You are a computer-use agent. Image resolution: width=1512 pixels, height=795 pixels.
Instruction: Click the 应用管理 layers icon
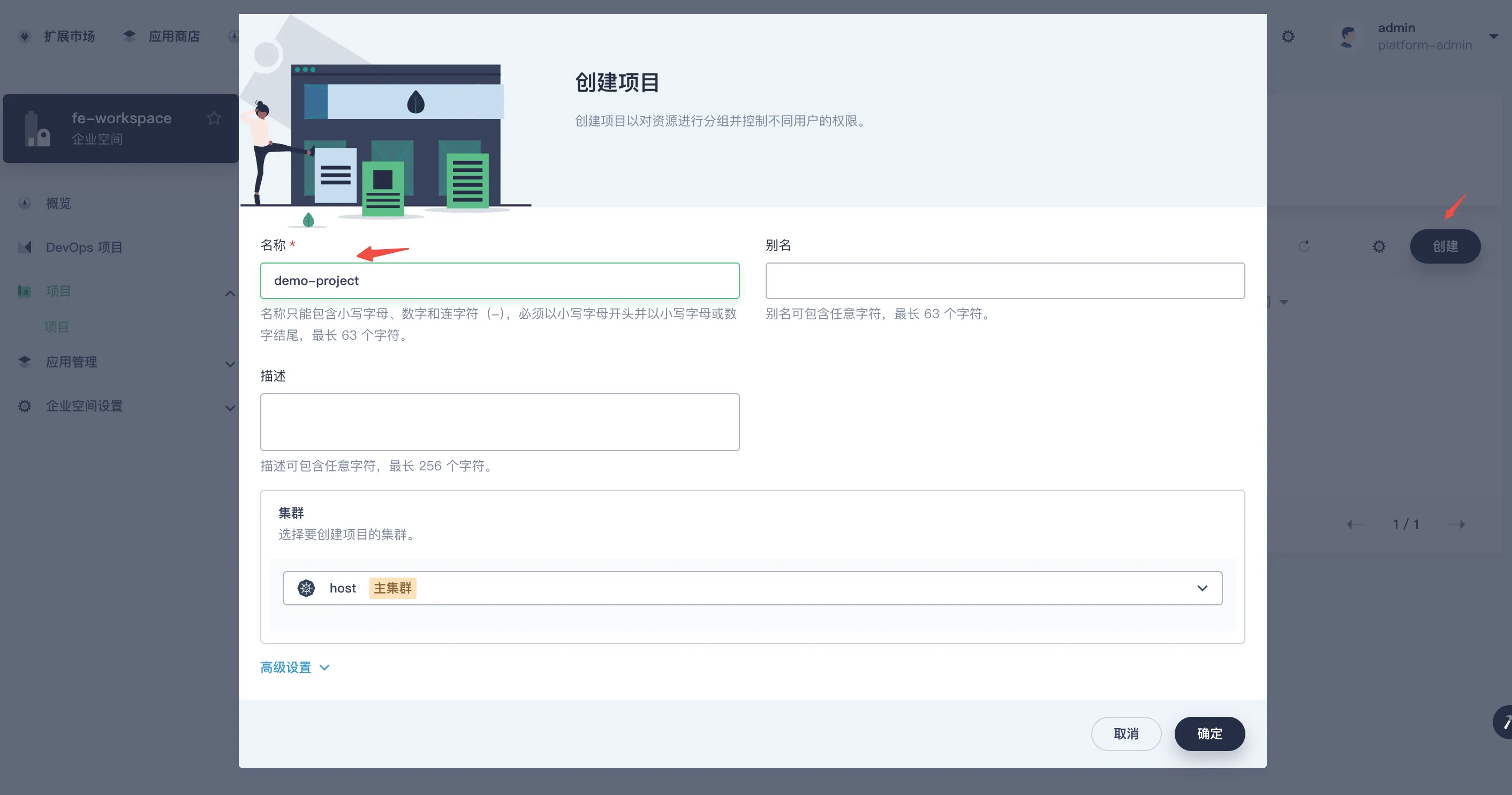coord(25,362)
